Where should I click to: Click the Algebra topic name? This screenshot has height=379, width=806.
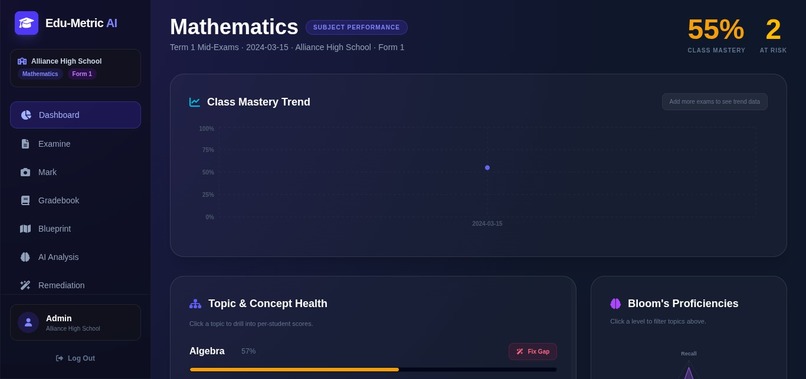207,351
